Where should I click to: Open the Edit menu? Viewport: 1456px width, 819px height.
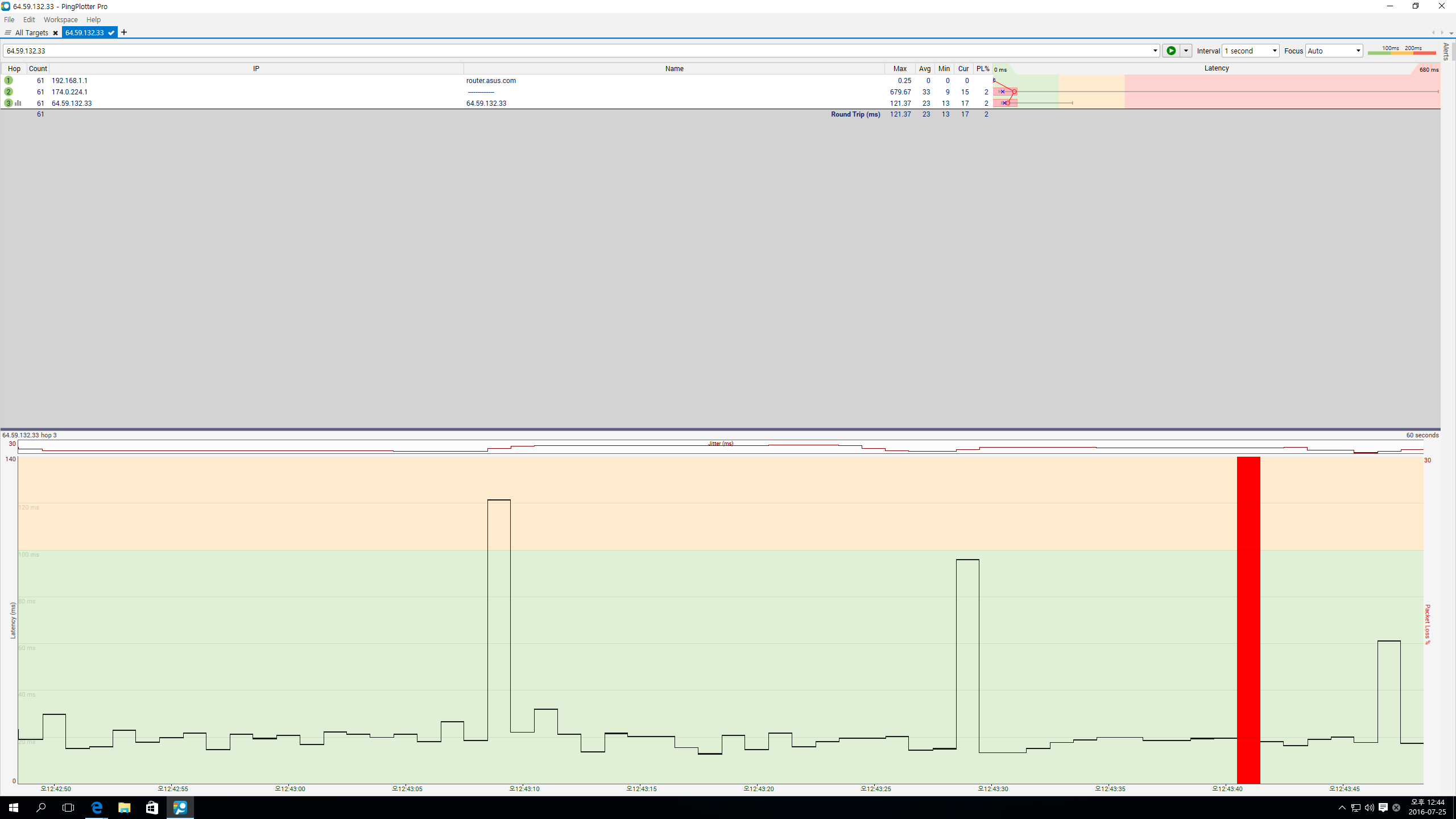click(29, 19)
